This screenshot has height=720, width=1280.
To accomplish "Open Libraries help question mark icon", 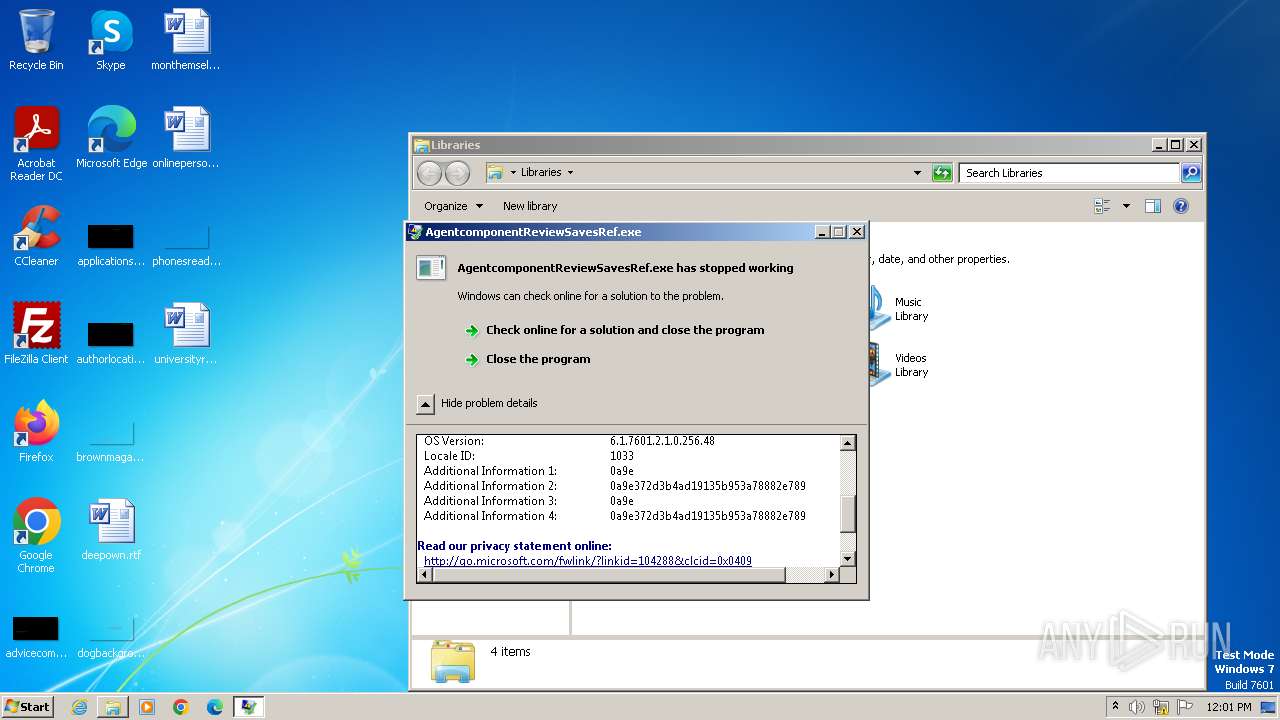I will coord(1181,206).
